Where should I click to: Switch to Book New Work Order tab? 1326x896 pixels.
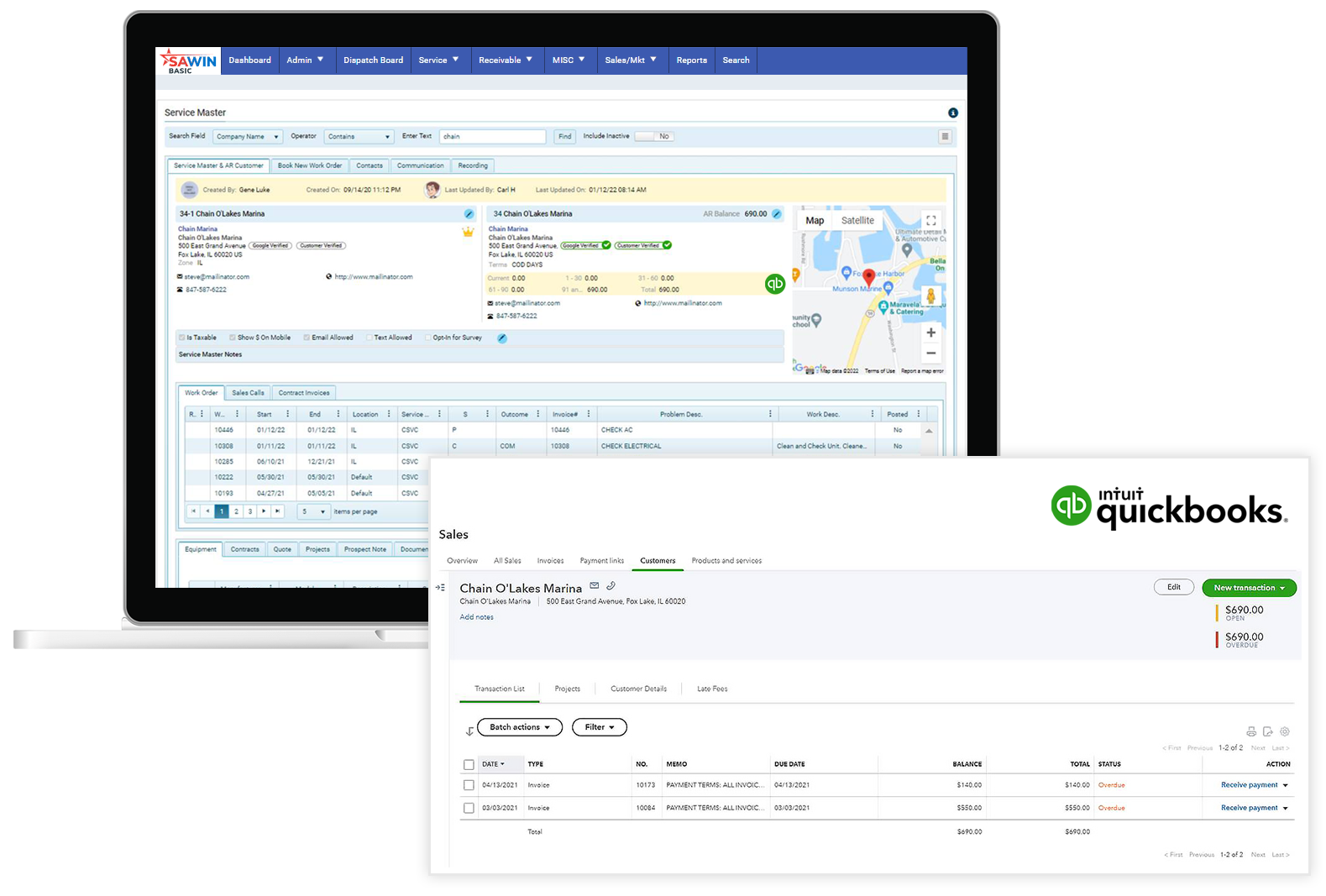click(310, 165)
